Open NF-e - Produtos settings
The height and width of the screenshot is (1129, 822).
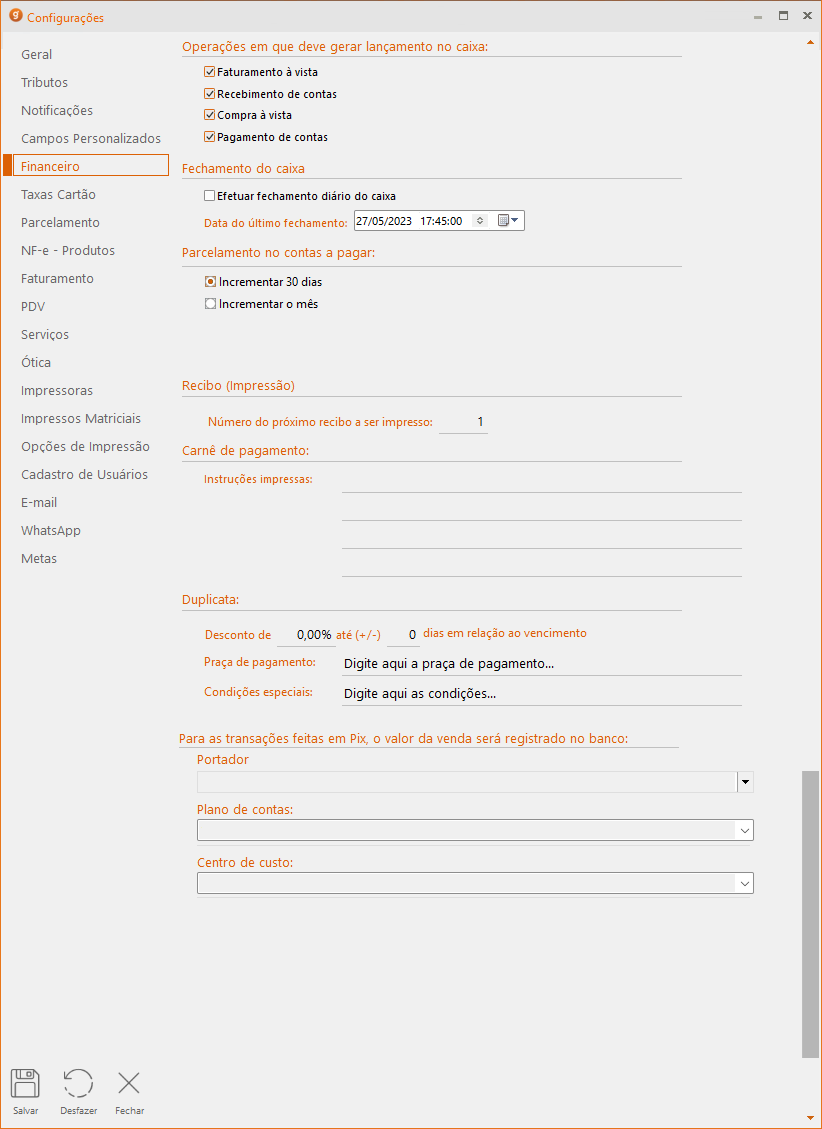(x=68, y=251)
